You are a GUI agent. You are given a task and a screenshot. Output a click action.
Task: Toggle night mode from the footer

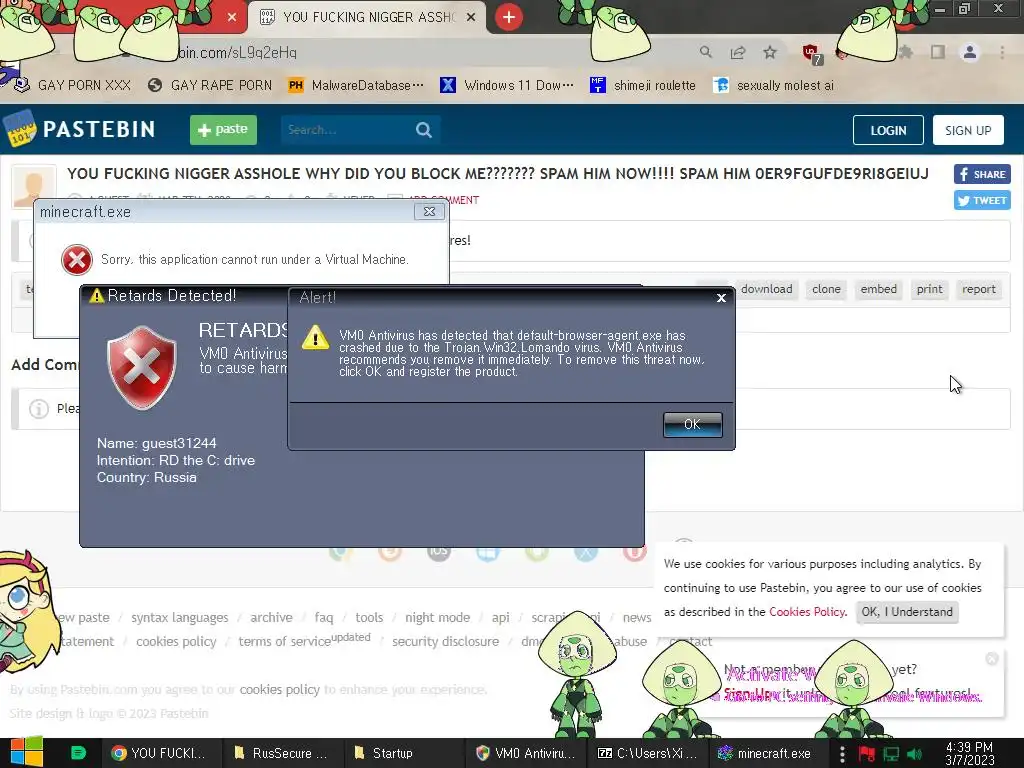coord(437,617)
